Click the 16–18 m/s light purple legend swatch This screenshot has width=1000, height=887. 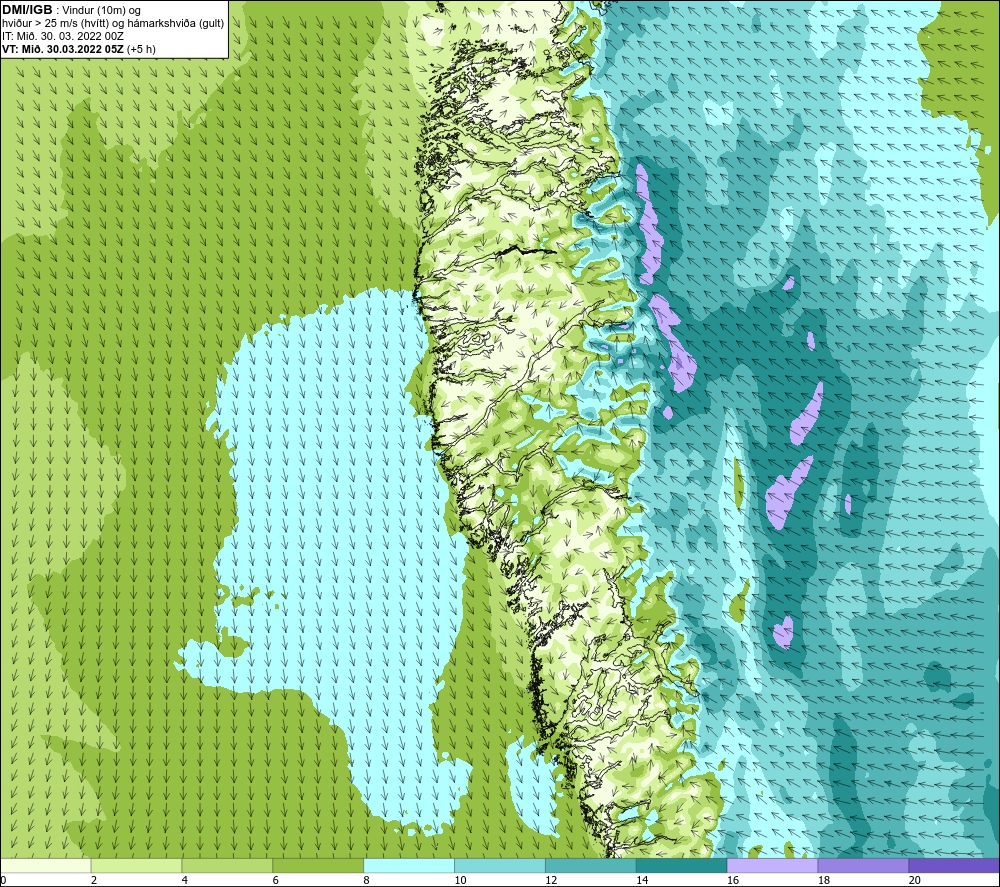(772, 865)
